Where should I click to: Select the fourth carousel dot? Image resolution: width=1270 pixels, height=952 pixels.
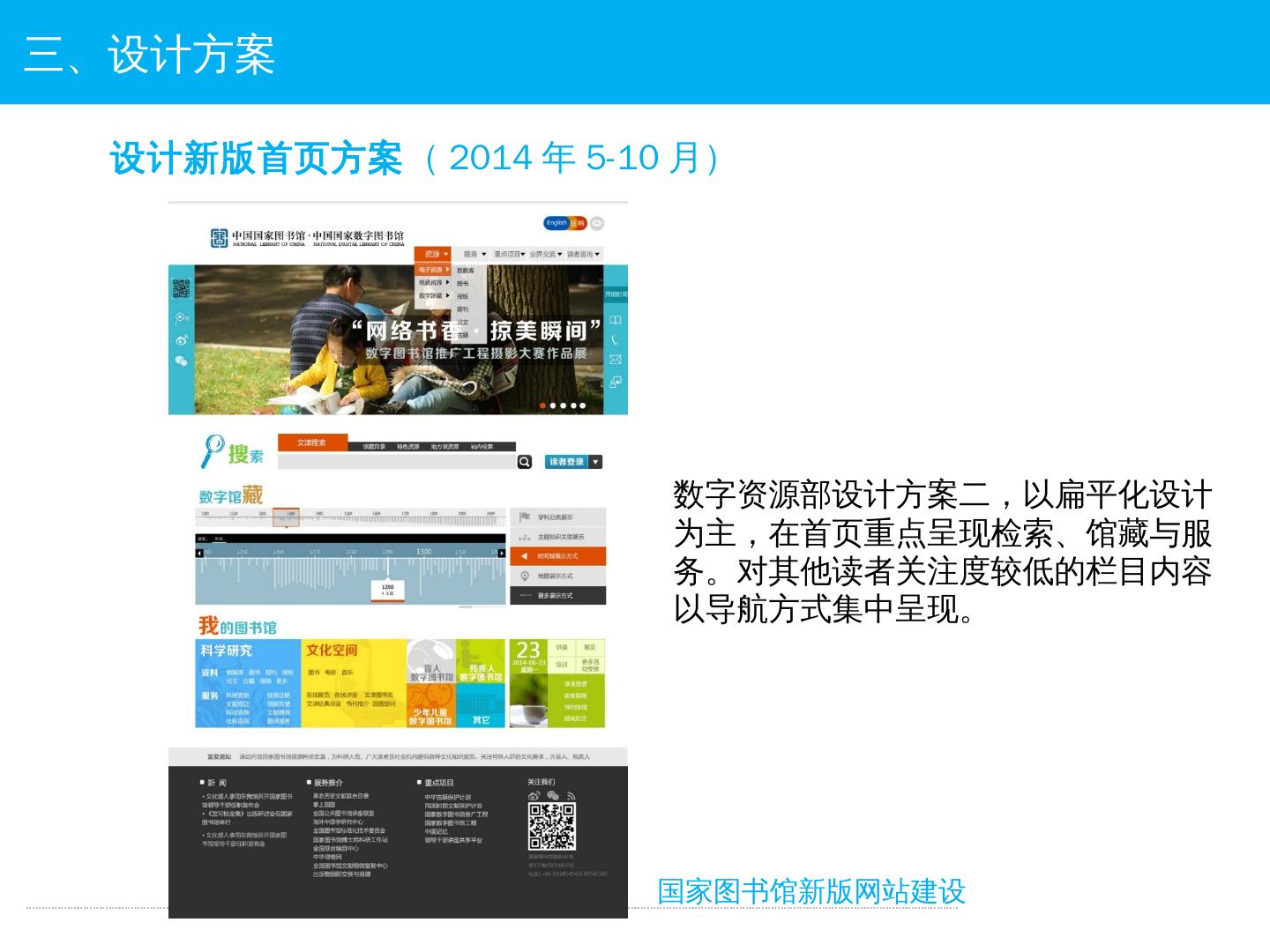point(572,405)
